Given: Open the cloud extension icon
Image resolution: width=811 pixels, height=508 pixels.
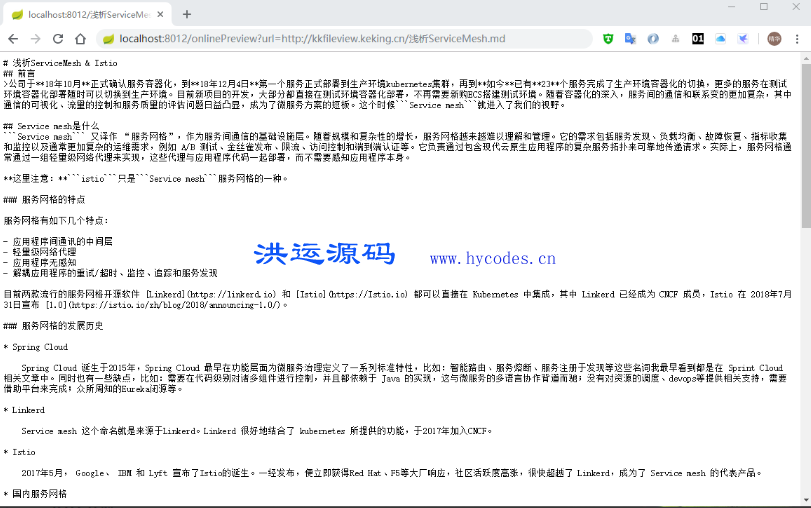Looking at the screenshot, I should 720,39.
